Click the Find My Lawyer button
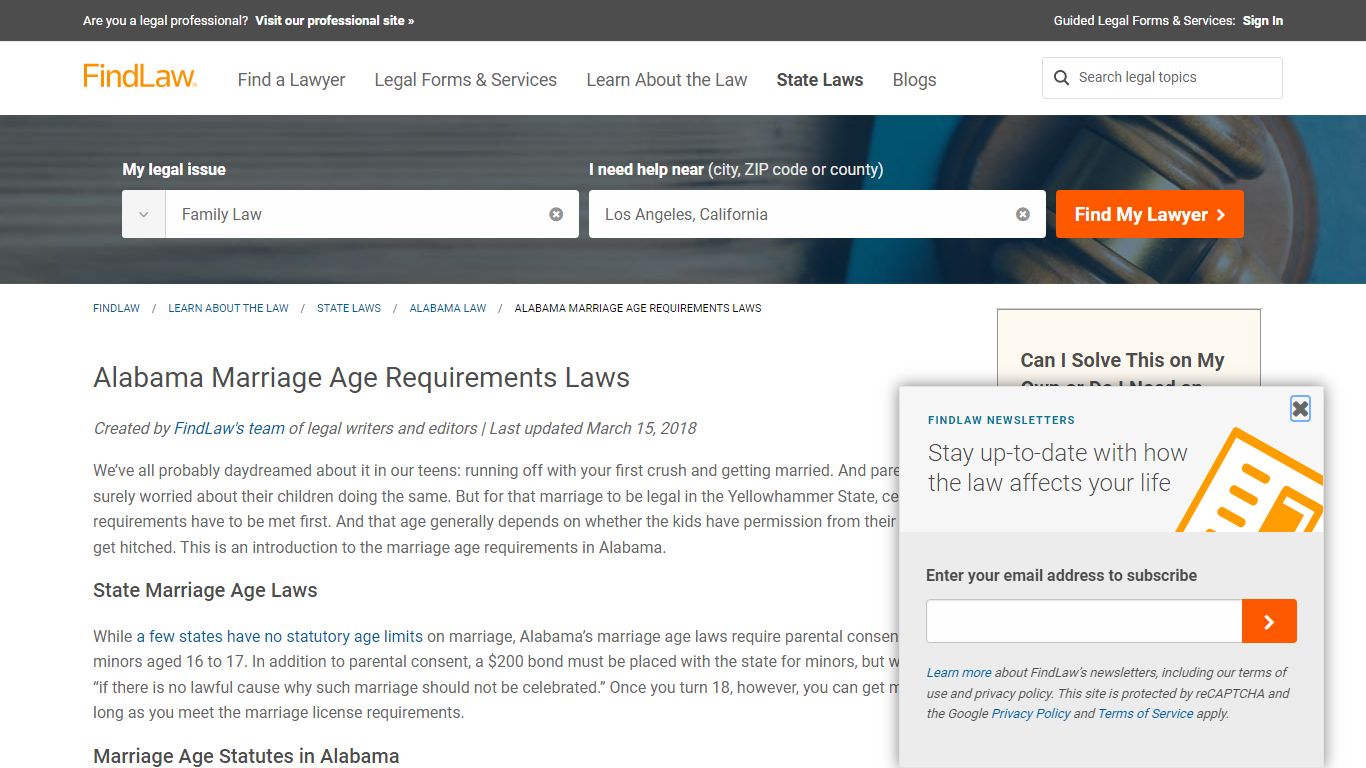The height and width of the screenshot is (768, 1366). pos(1150,214)
